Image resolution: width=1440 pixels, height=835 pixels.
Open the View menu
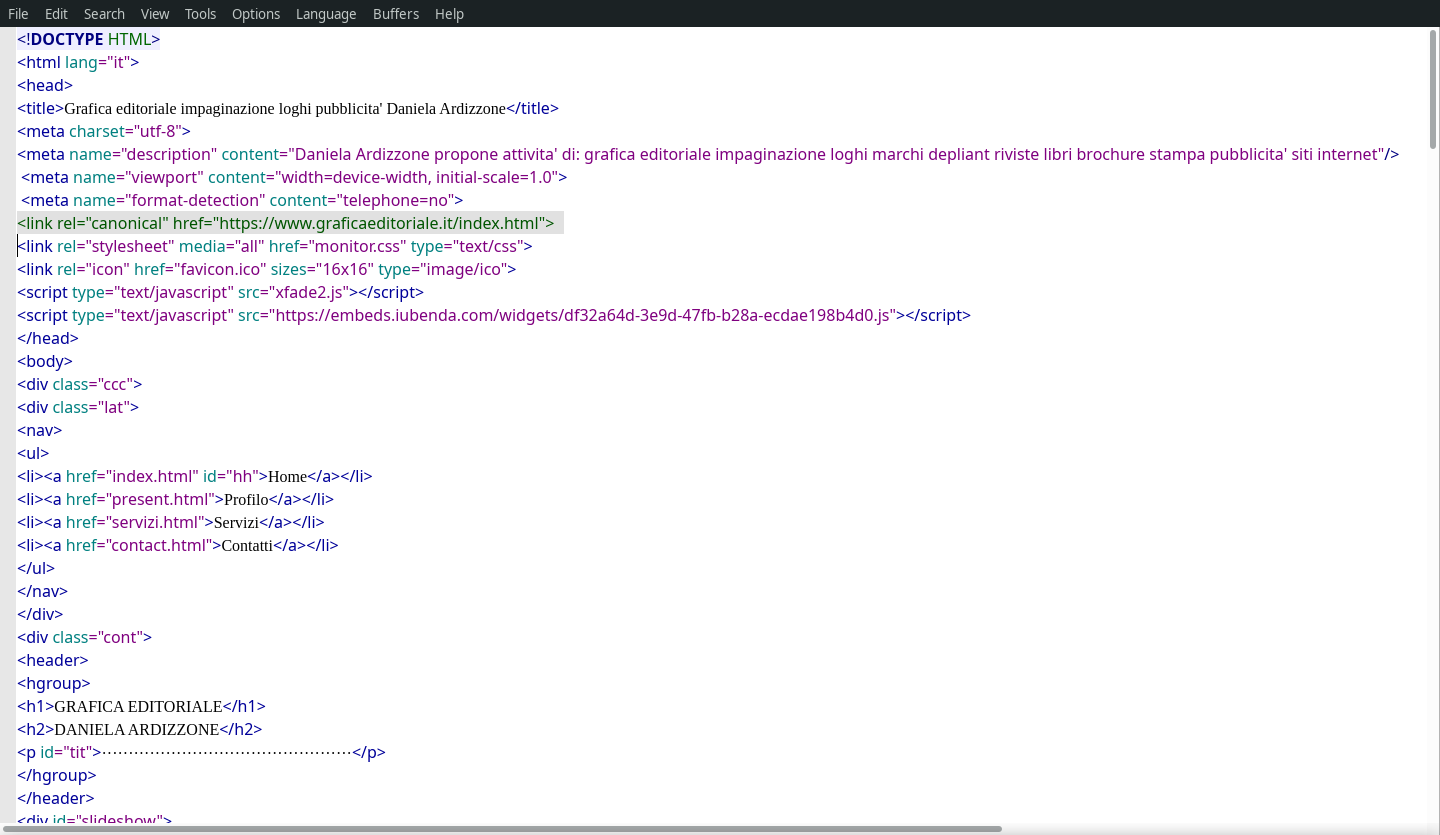click(x=154, y=13)
